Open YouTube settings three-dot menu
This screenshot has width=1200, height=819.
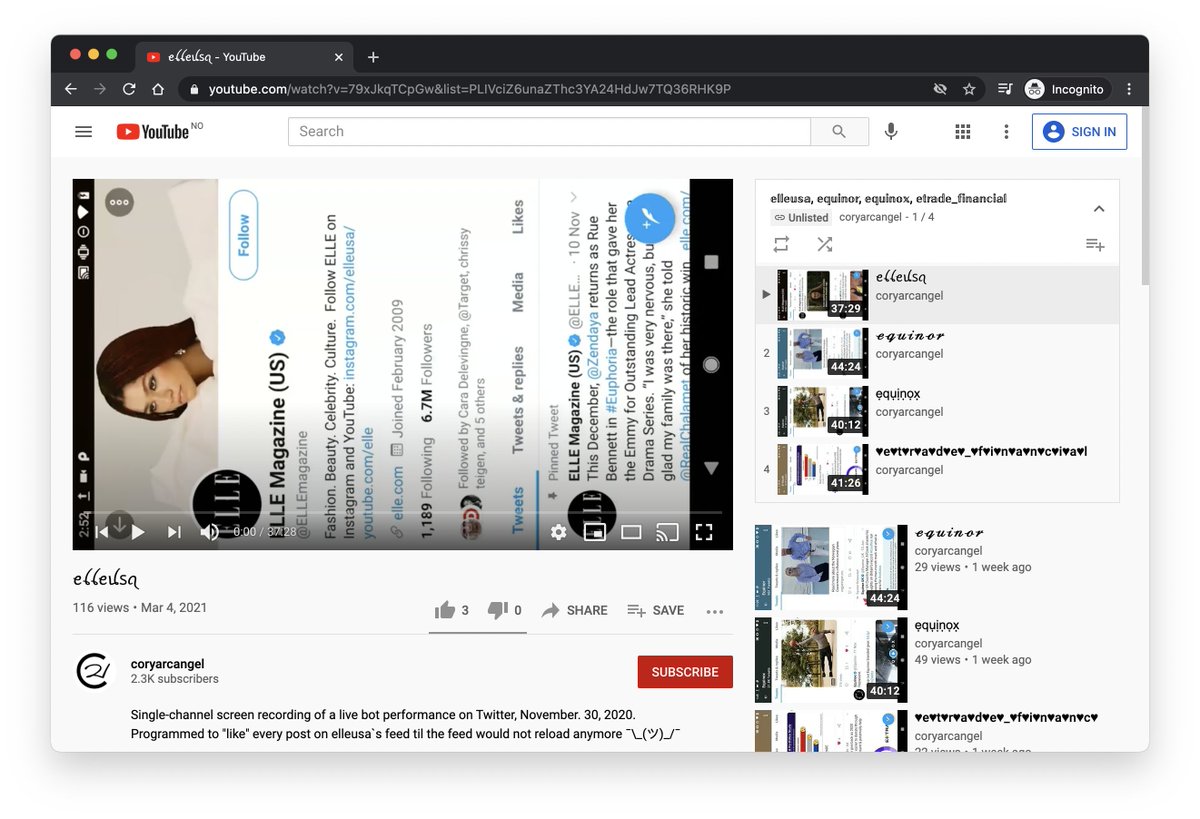pos(1007,131)
